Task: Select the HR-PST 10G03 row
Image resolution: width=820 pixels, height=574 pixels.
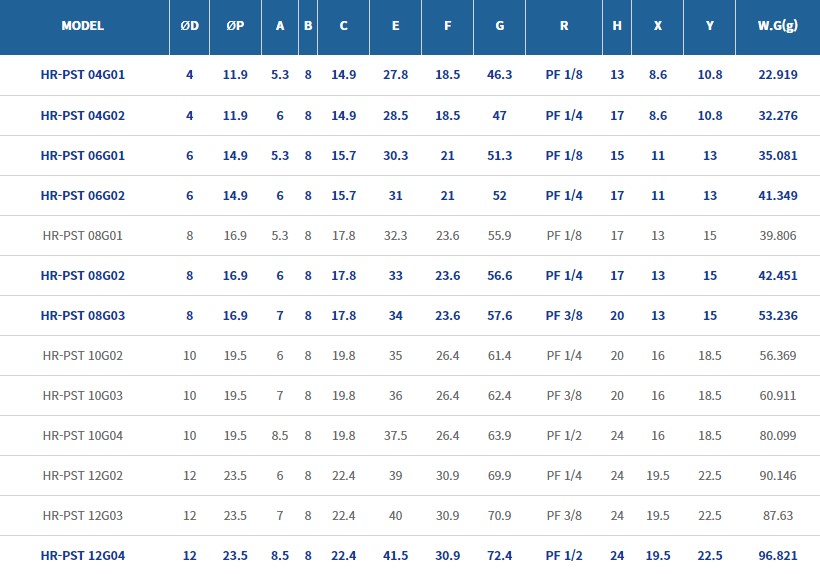Action: click(83, 396)
